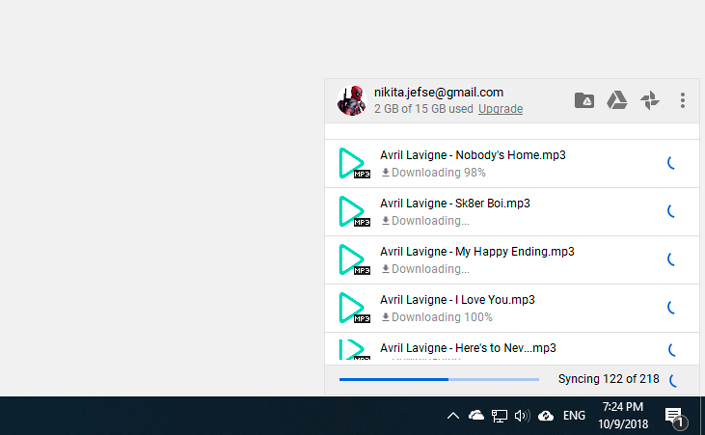This screenshot has height=435, width=705.
Task: Click the Syncing 122 of 218 status text
Action: [x=609, y=379]
